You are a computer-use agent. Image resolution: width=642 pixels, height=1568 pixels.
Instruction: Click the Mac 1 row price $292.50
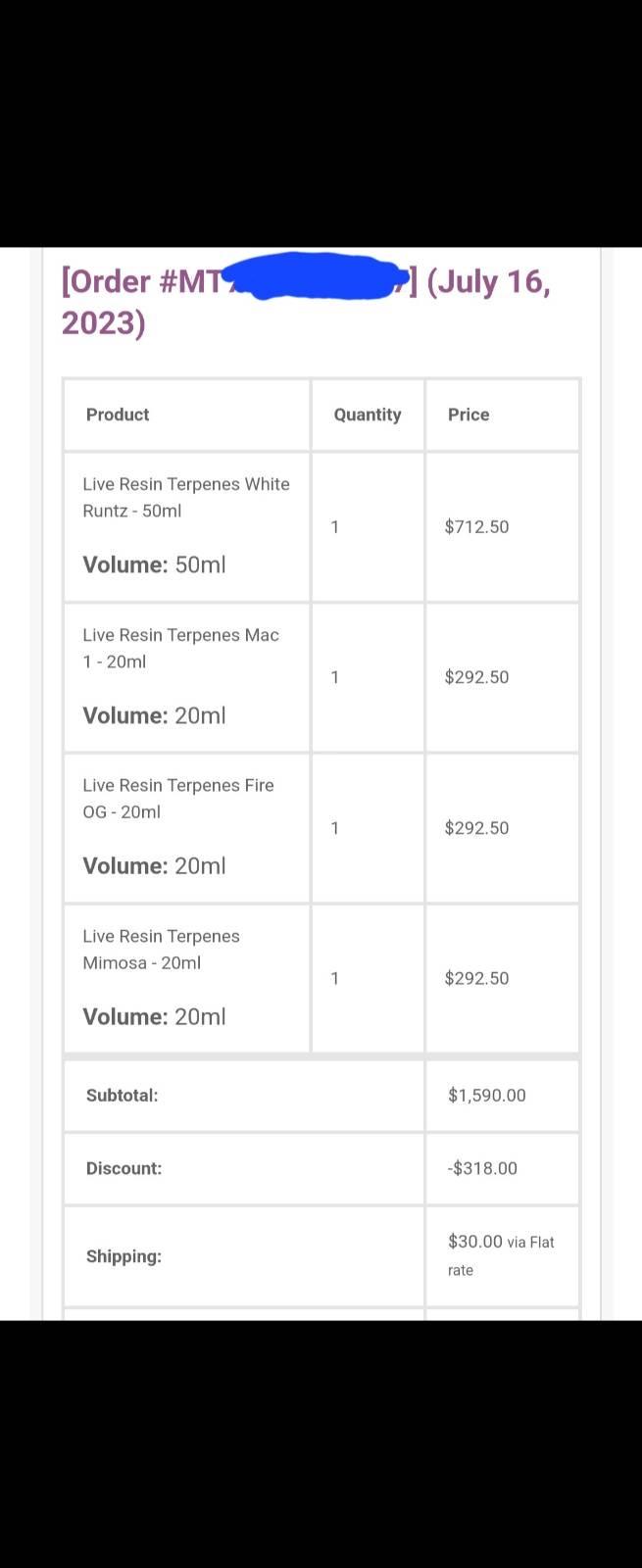click(x=476, y=677)
